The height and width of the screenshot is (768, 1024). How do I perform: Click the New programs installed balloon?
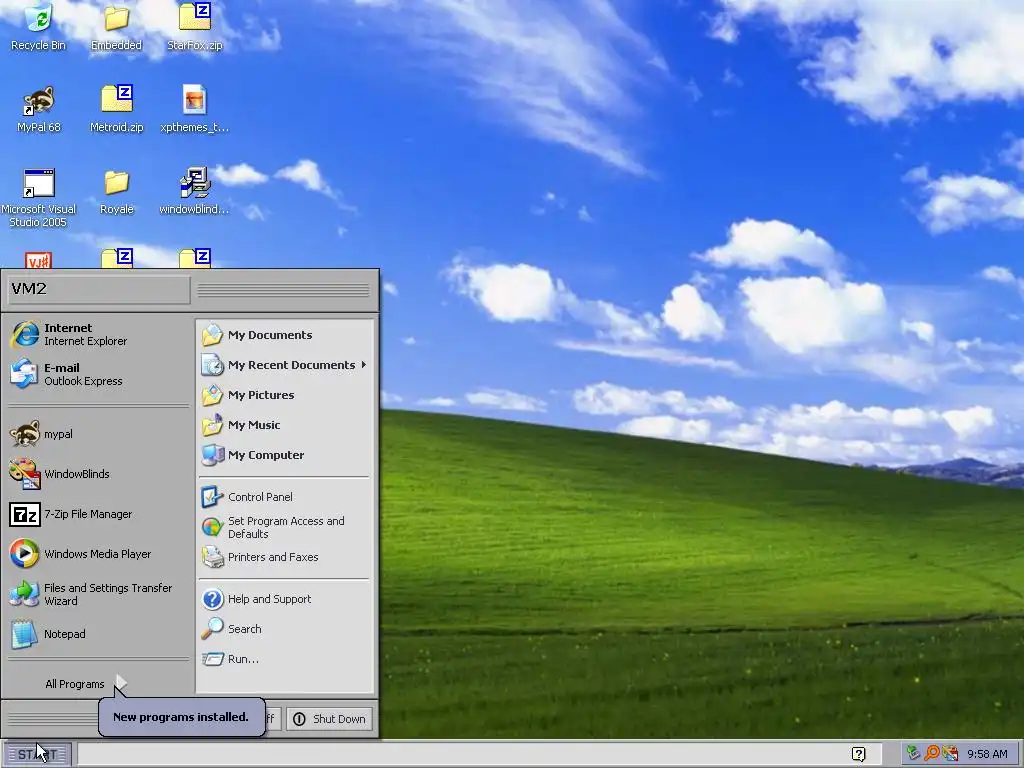tap(182, 717)
